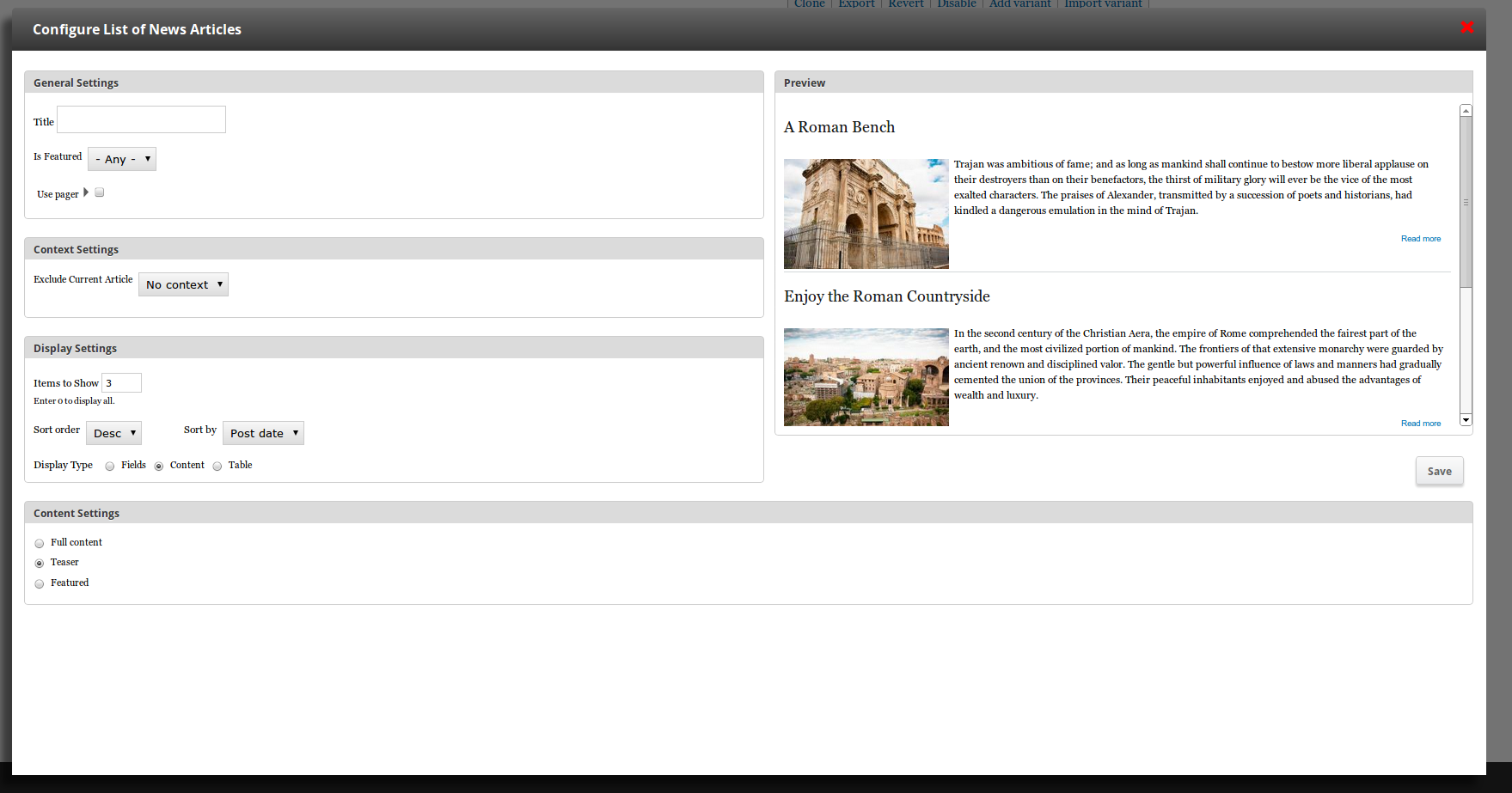Click Import variant link in background page
1512x793 pixels.
pyautogui.click(x=1104, y=3)
